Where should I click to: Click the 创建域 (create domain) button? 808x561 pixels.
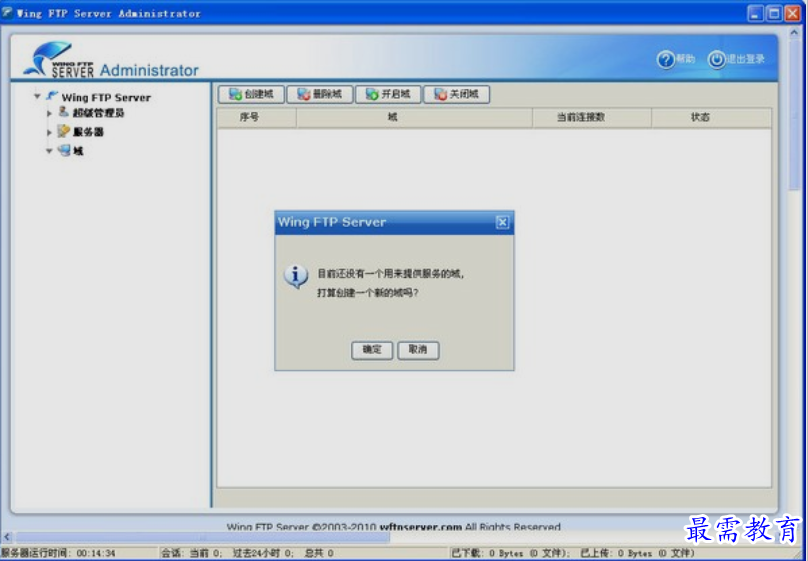coord(251,94)
